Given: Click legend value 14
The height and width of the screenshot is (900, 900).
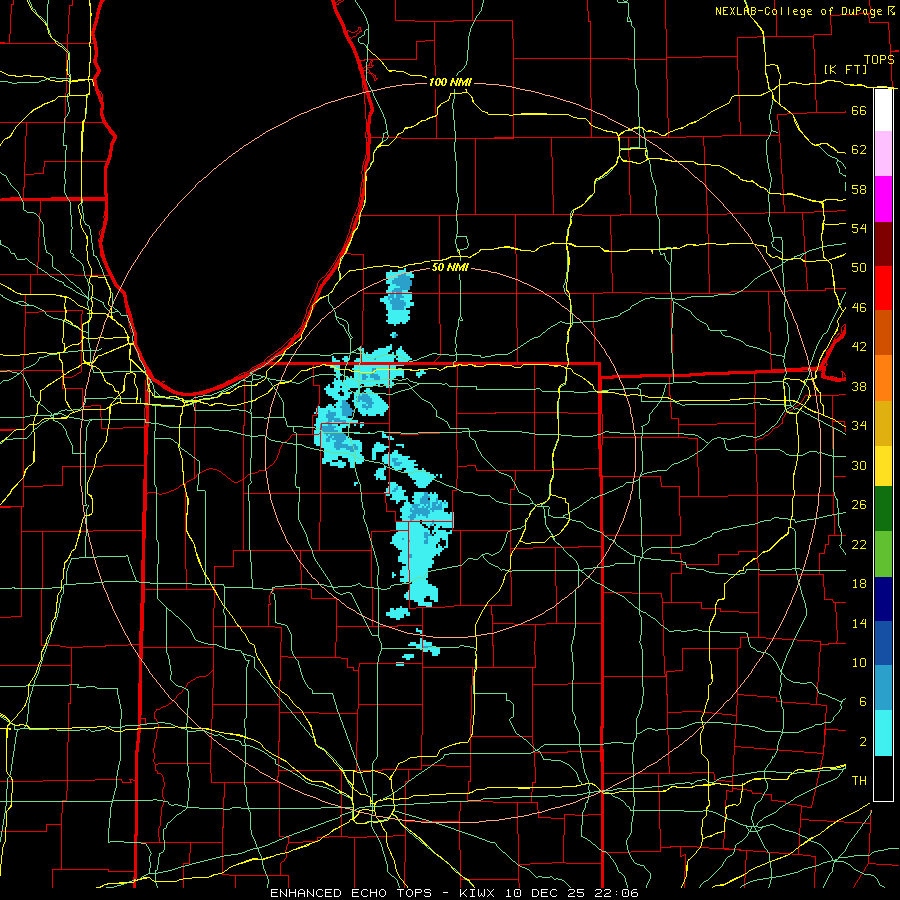Looking at the screenshot, I should click(859, 623).
